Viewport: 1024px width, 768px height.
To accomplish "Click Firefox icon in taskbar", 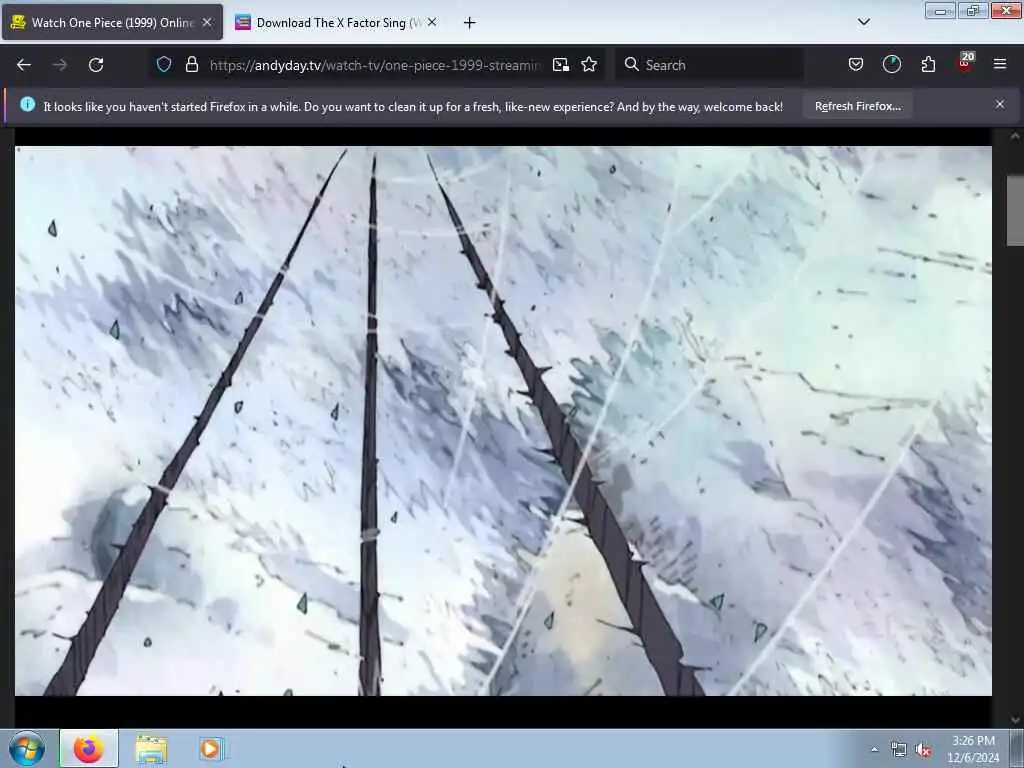I will click(89, 748).
